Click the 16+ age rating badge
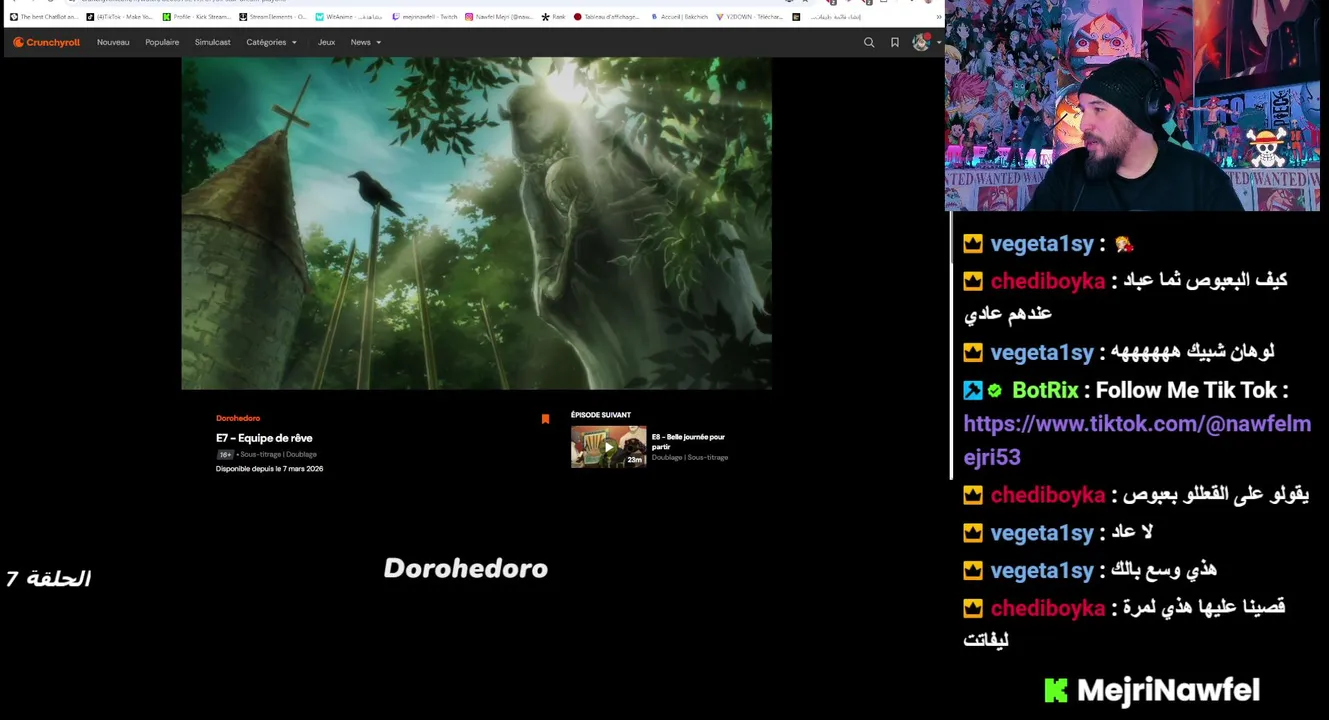 [225, 455]
